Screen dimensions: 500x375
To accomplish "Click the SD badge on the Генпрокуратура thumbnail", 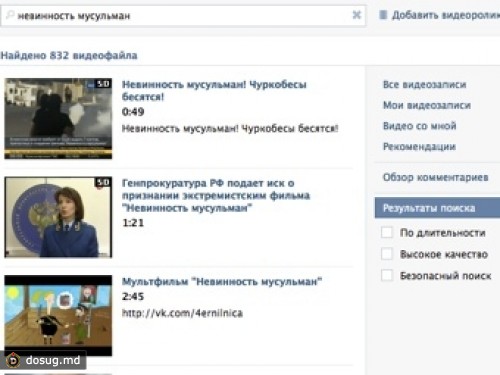I will pyautogui.click(x=103, y=182).
